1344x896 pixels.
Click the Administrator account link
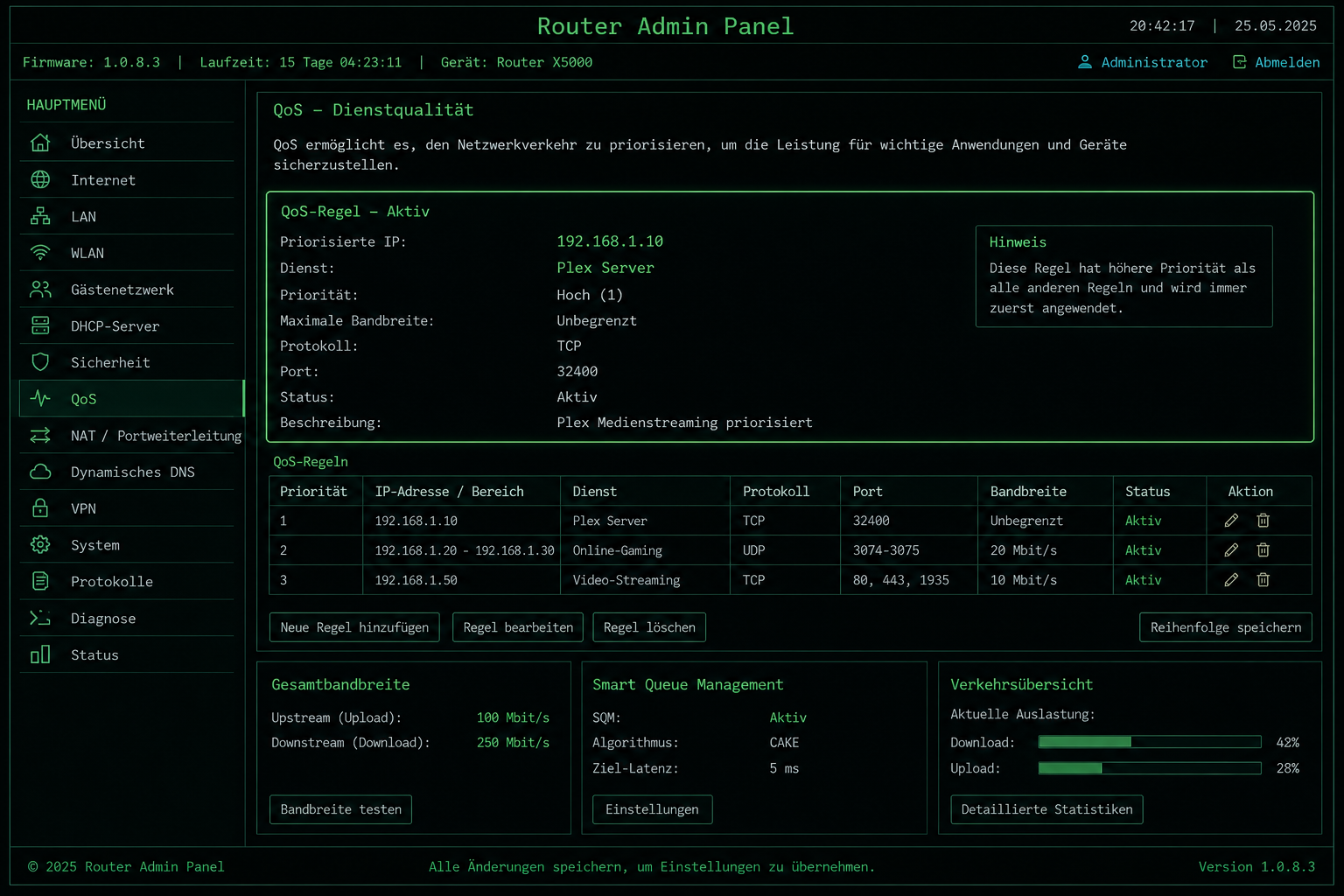[1143, 62]
